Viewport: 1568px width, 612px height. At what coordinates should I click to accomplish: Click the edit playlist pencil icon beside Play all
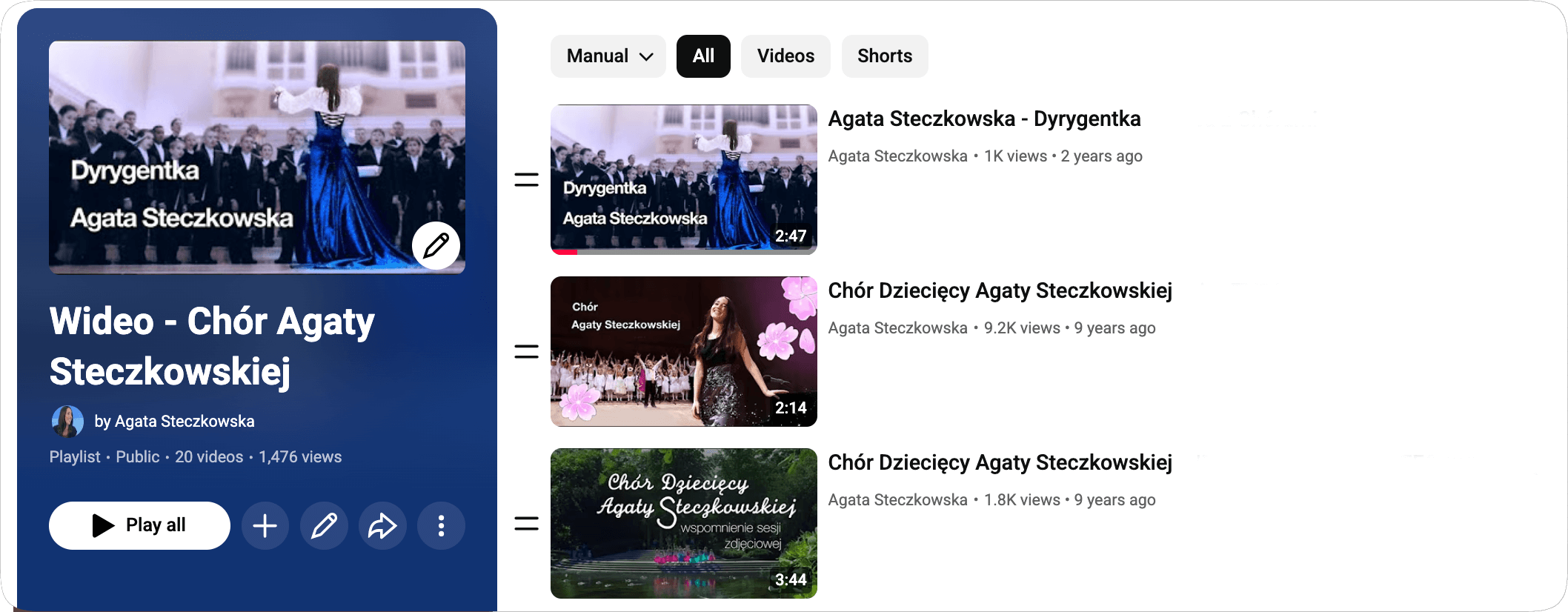pos(324,526)
